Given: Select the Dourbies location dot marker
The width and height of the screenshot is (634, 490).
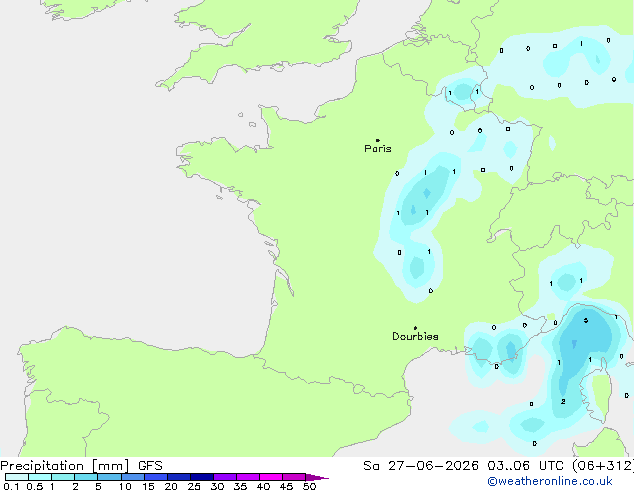Looking at the screenshot, I should tap(415, 328).
